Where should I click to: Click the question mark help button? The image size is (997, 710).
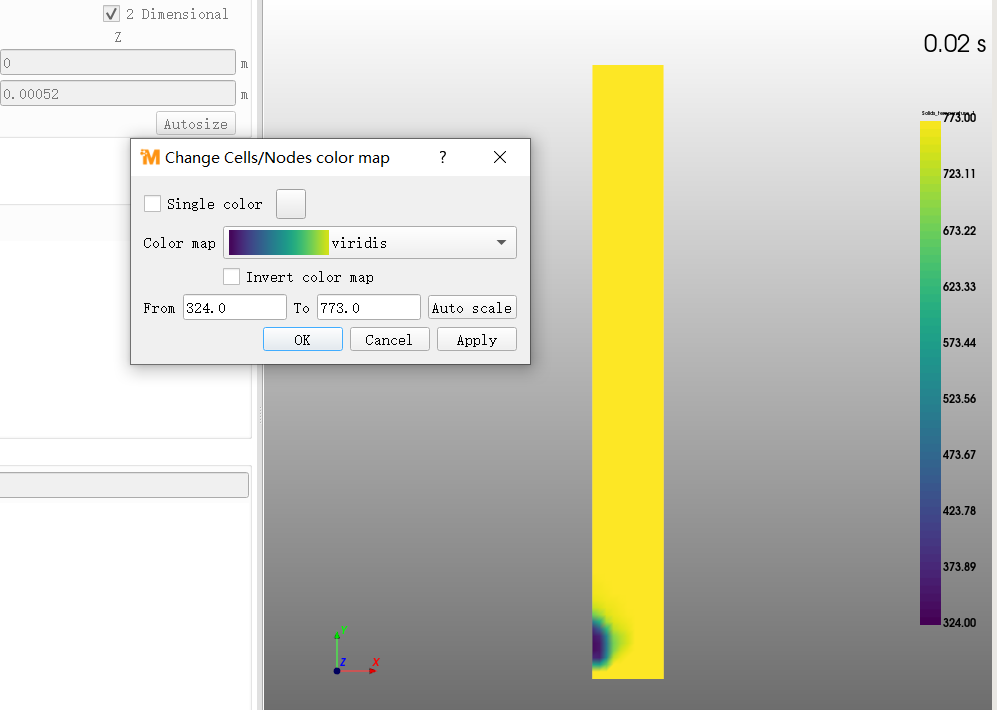click(x=443, y=157)
